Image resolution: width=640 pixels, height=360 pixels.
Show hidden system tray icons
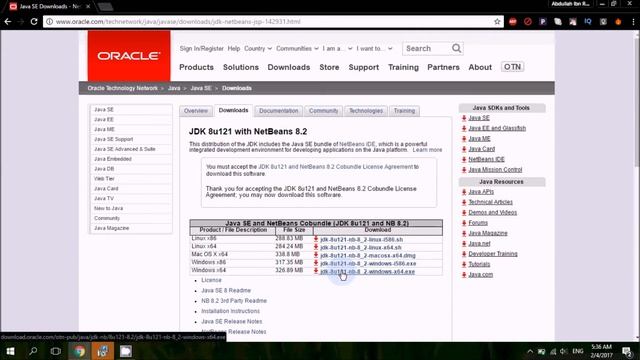pos(530,351)
